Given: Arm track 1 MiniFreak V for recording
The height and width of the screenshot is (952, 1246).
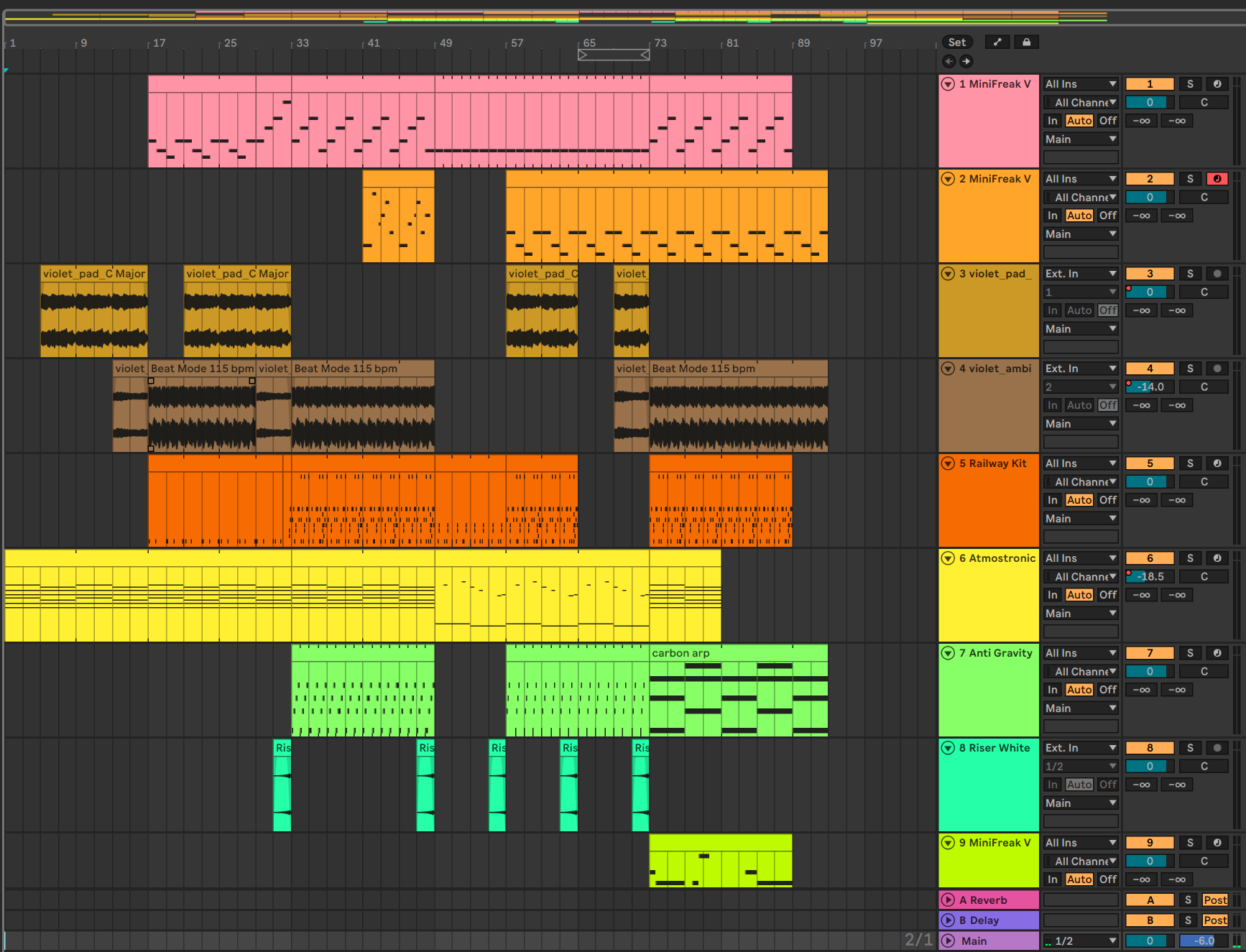Looking at the screenshot, I should pos(1217,84).
